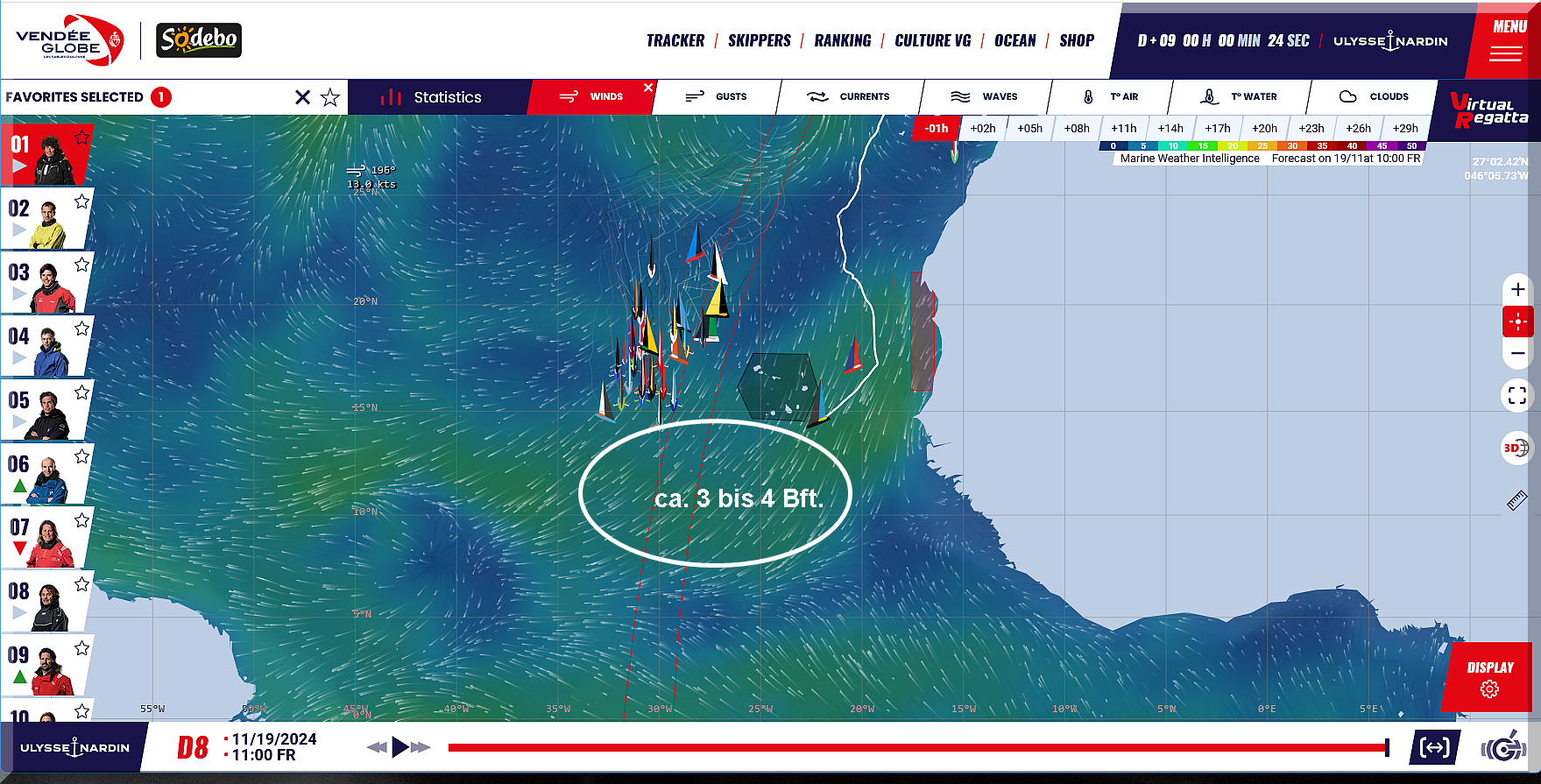Clear favorites selection with X icon
This screenshot has width=1541, height=784.
tap(302, 97)
